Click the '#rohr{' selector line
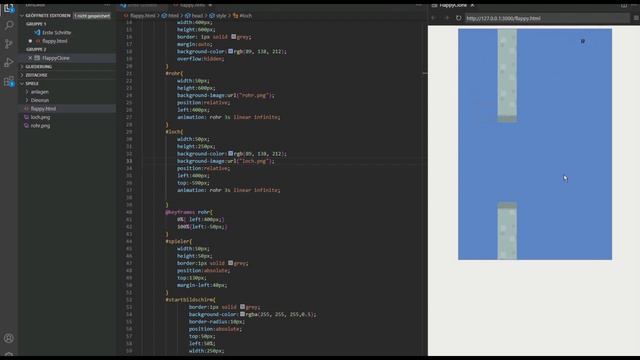The width and height of the screenshot is (640, 360). click(174, 73)
